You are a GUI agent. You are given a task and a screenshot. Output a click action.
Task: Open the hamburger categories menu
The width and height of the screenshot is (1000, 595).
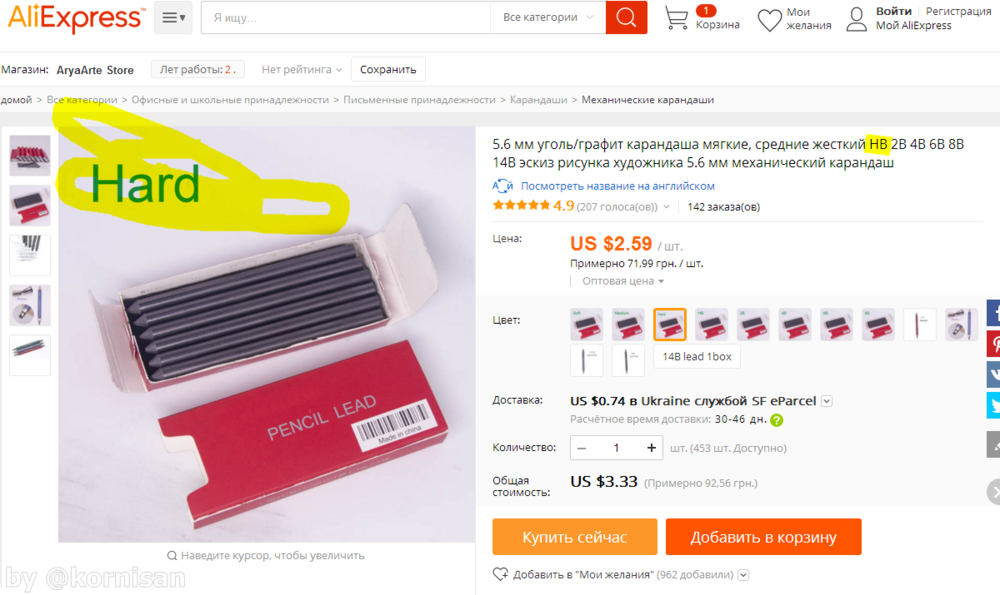173,18
